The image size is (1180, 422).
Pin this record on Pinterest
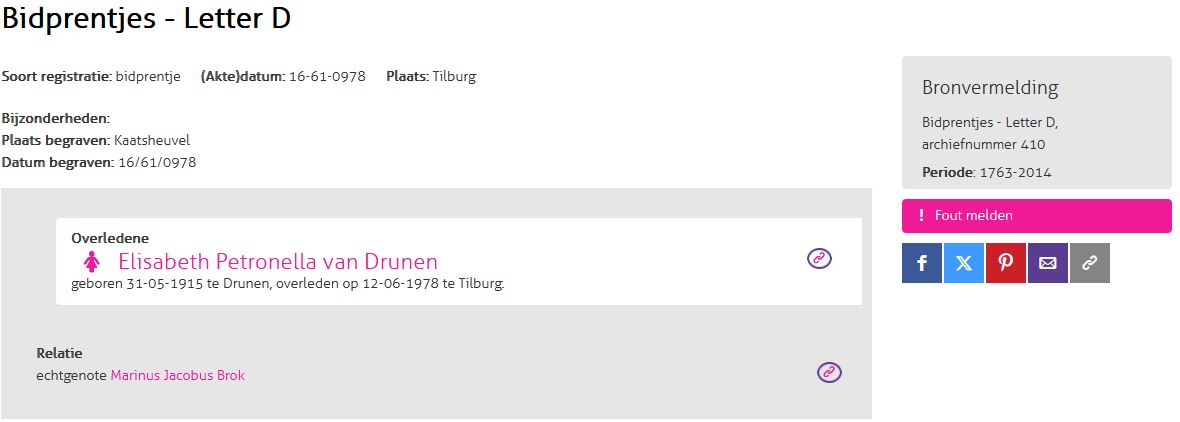1005,263
